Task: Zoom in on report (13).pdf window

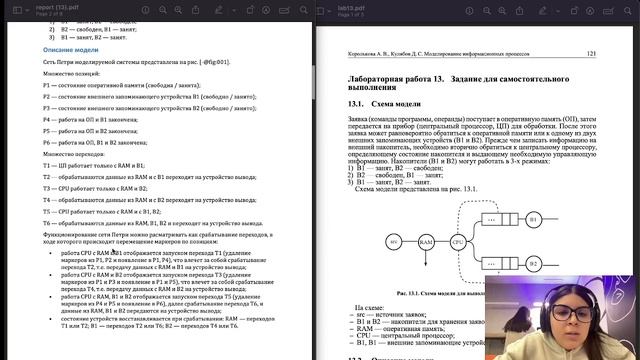Action: (x=178, y=10)
